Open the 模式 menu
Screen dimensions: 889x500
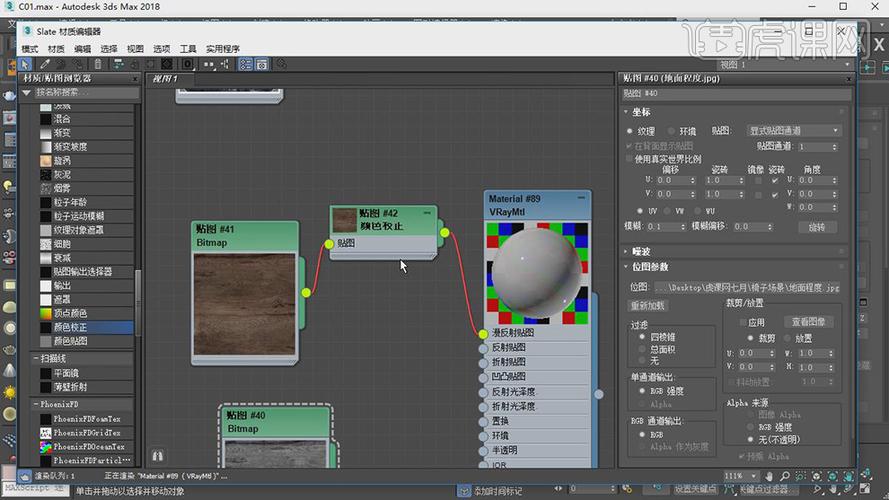click(29, 49)
